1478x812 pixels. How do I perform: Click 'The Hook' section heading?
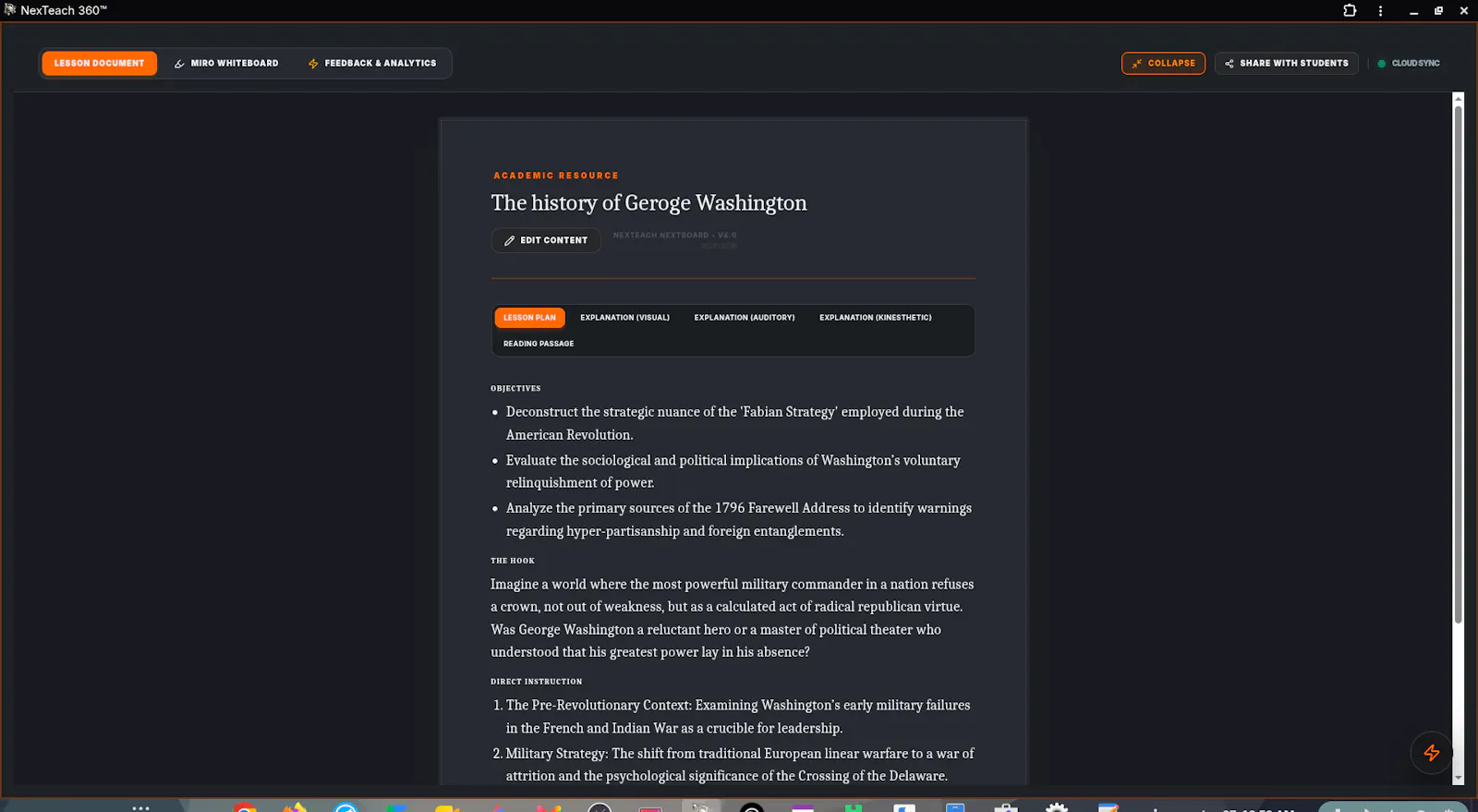click(513, 561)
